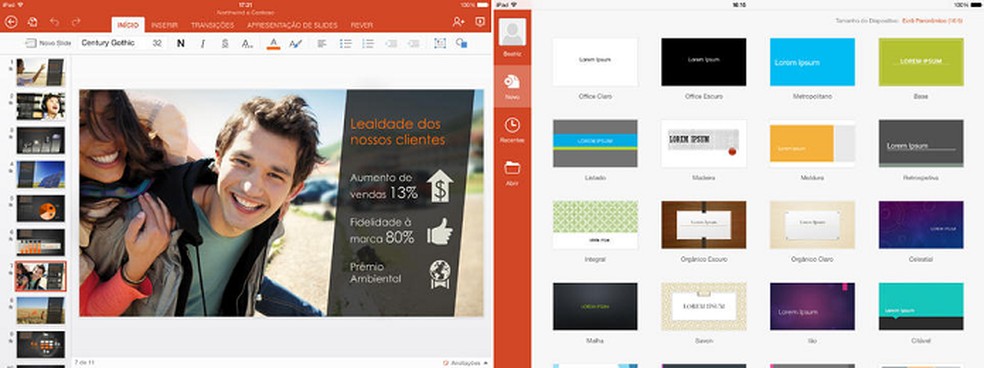Choose the Orgânico Escuro template
The width and height of the screenshot is (984, 368).
[703, 225]
